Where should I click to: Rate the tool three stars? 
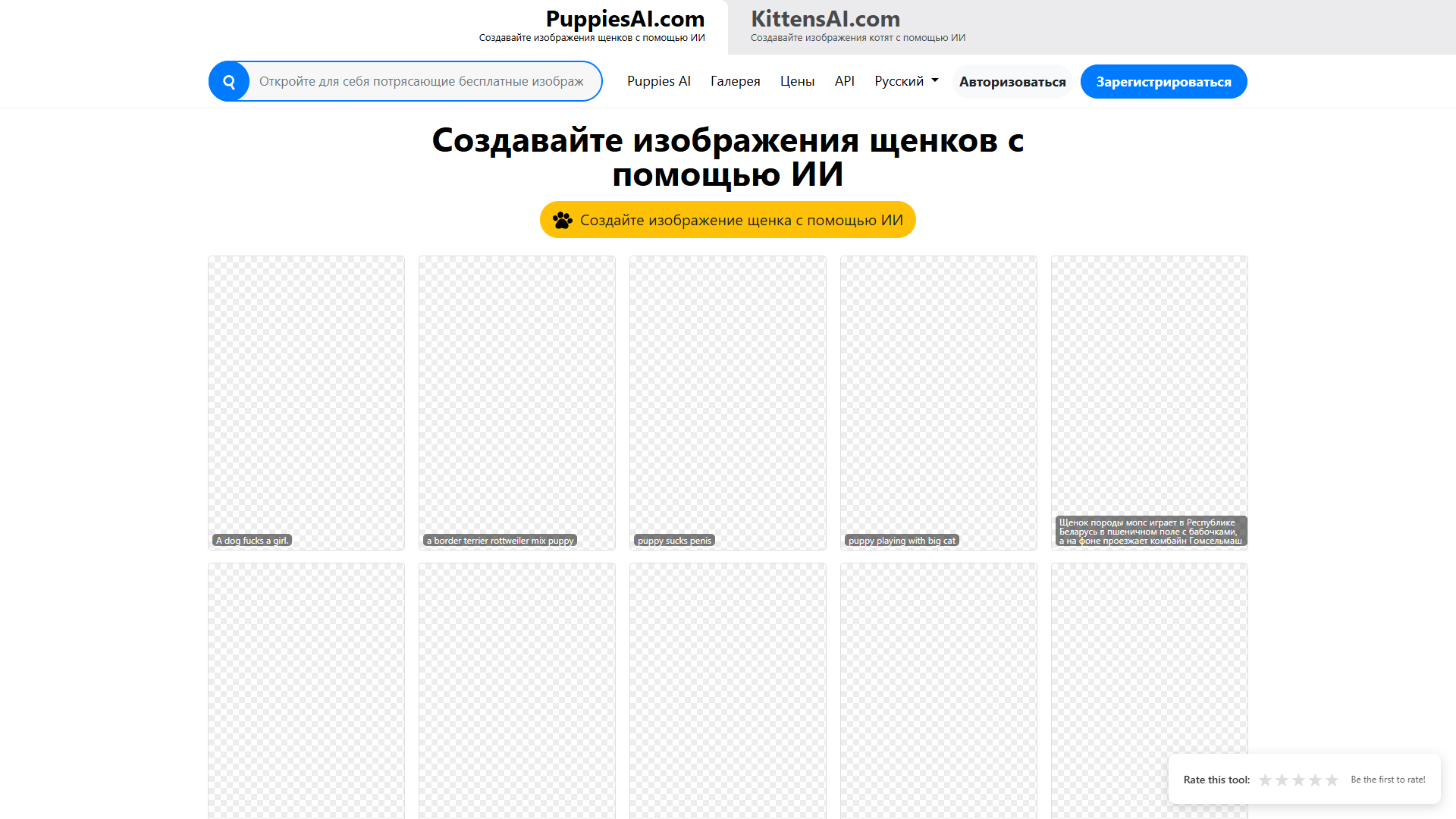tap(1298, 780)
